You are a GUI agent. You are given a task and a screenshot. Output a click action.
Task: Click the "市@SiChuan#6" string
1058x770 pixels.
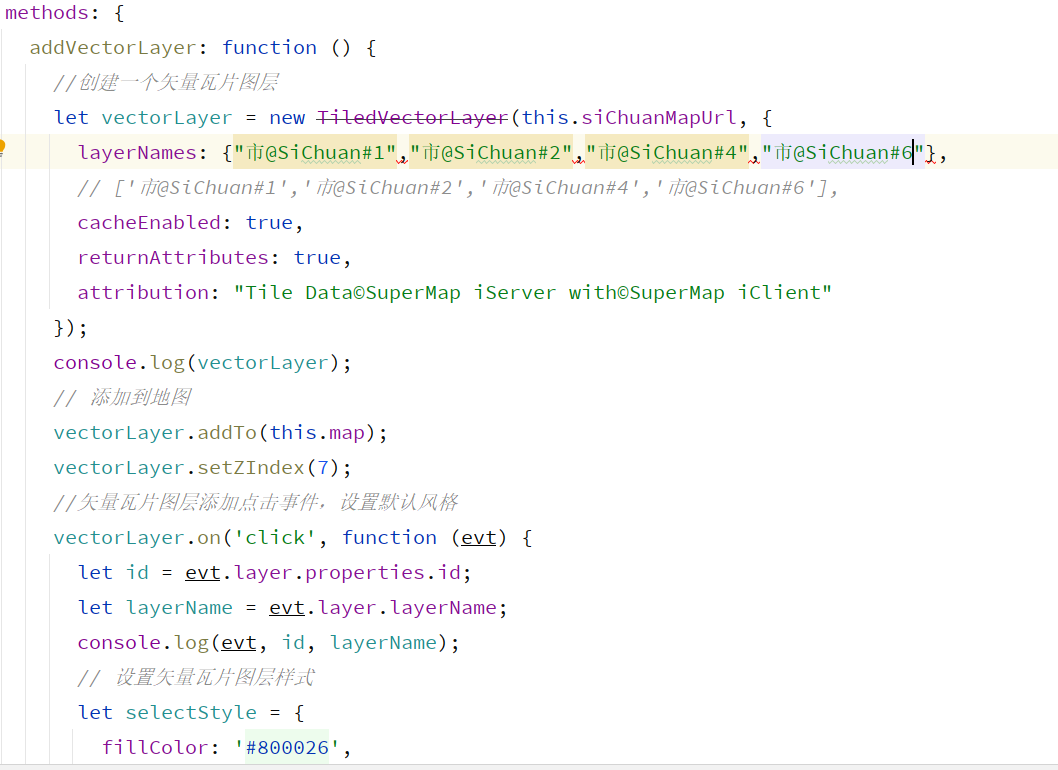(843, 153)
